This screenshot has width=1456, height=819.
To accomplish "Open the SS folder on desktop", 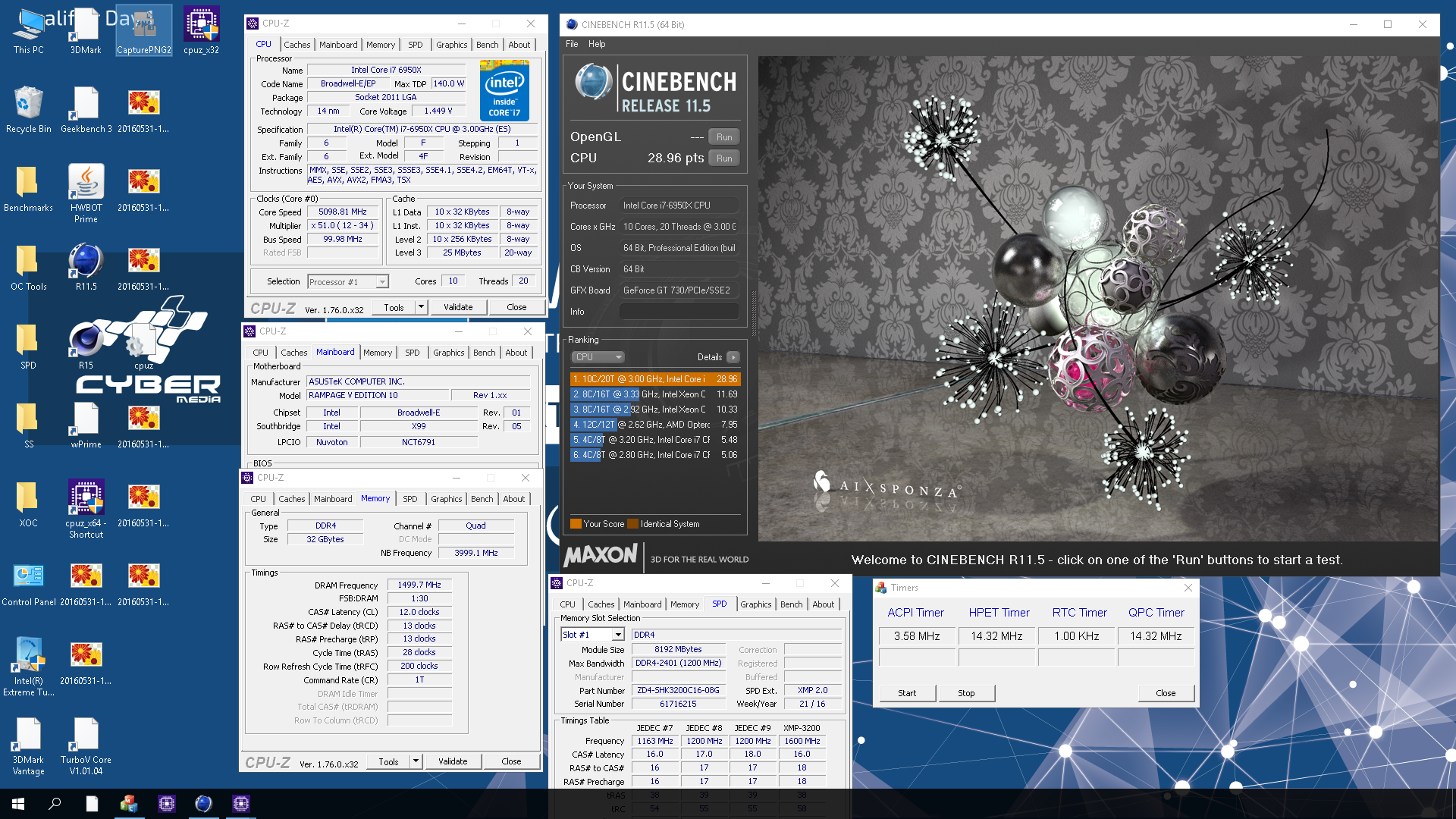I will coord(29,425).
